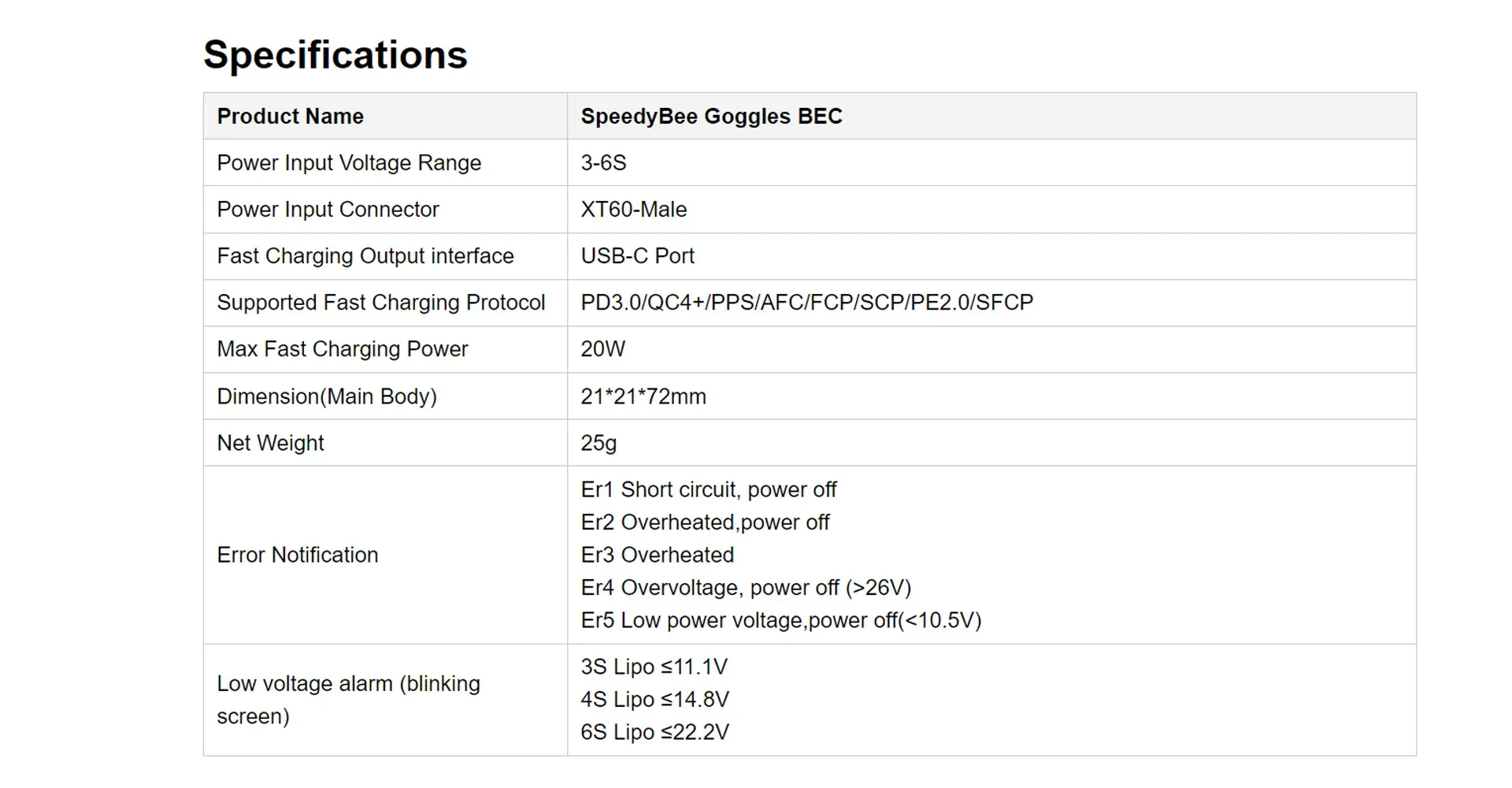The height and width of the screenshot is (788, 1512).
Task: Select the PD3.0/QC4+ protocol list text
Action: pyautogui.click(x=807, y=303)
